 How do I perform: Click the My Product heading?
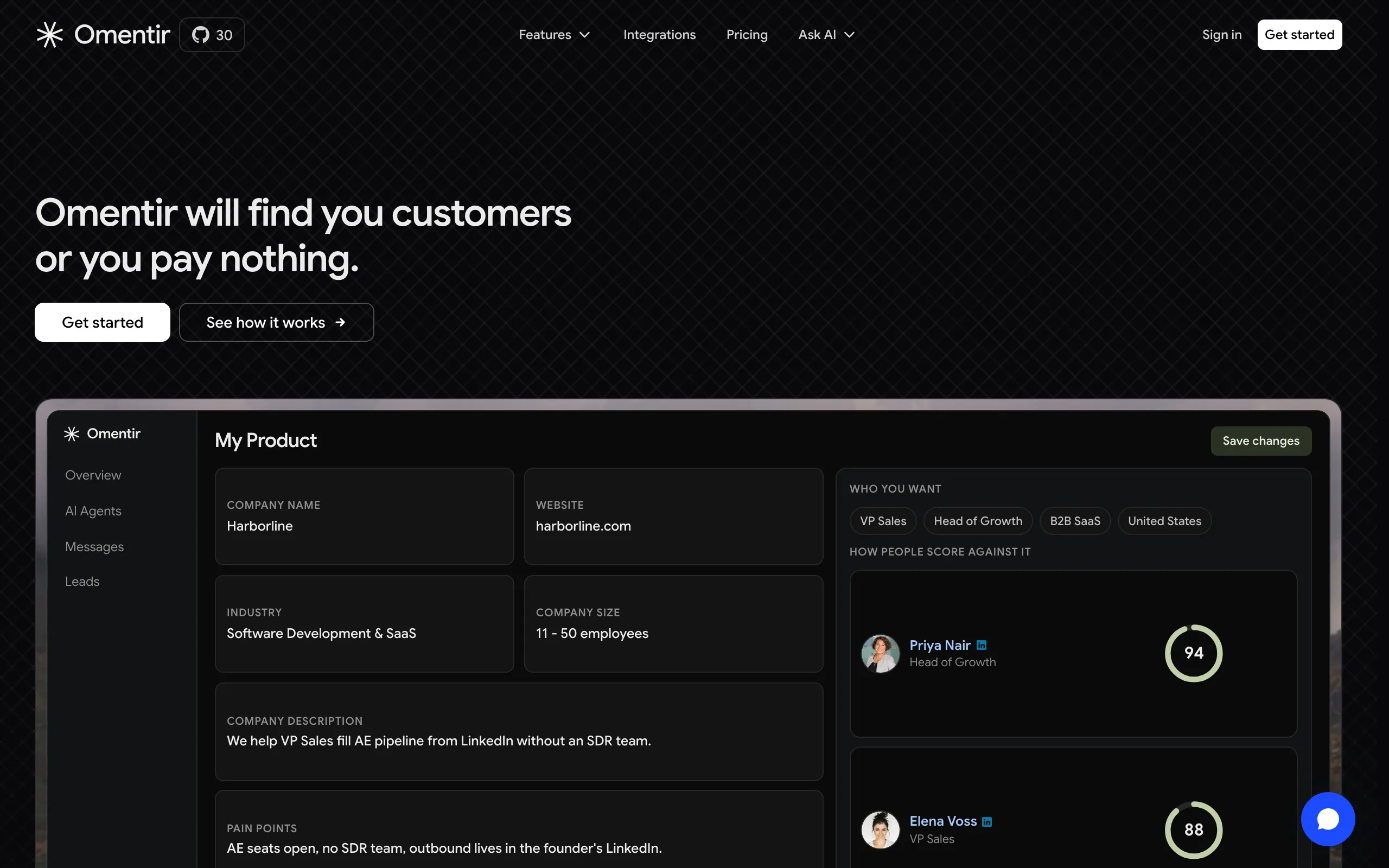click(x=266, y=441)
